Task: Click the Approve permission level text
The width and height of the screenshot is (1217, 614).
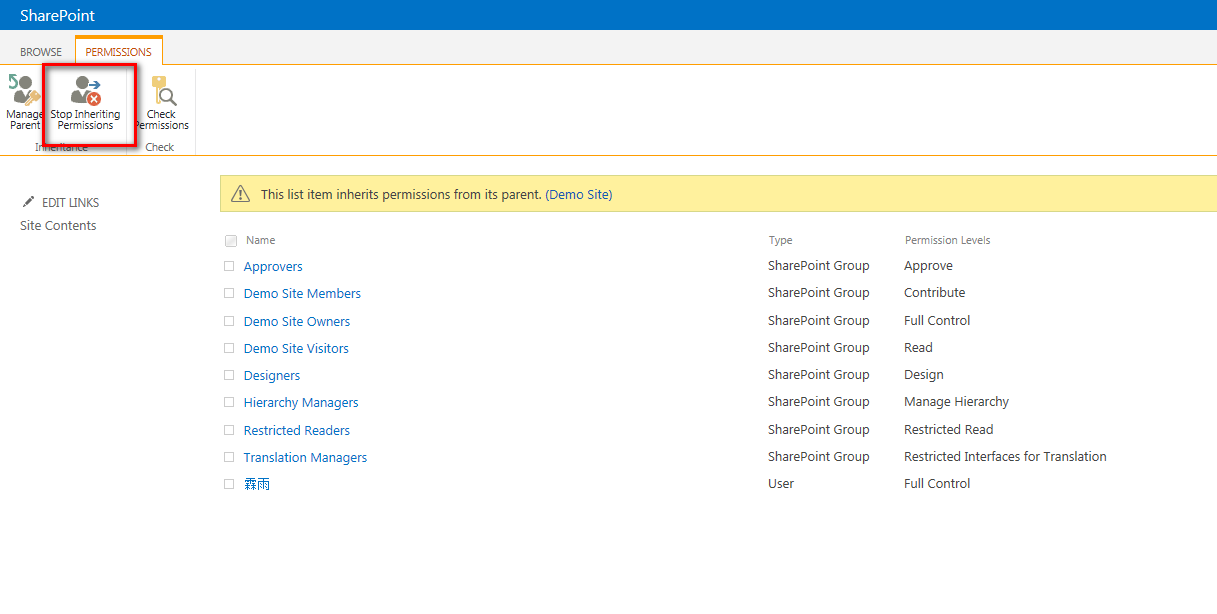Action: pyautogui.click(x=928, y=265)
